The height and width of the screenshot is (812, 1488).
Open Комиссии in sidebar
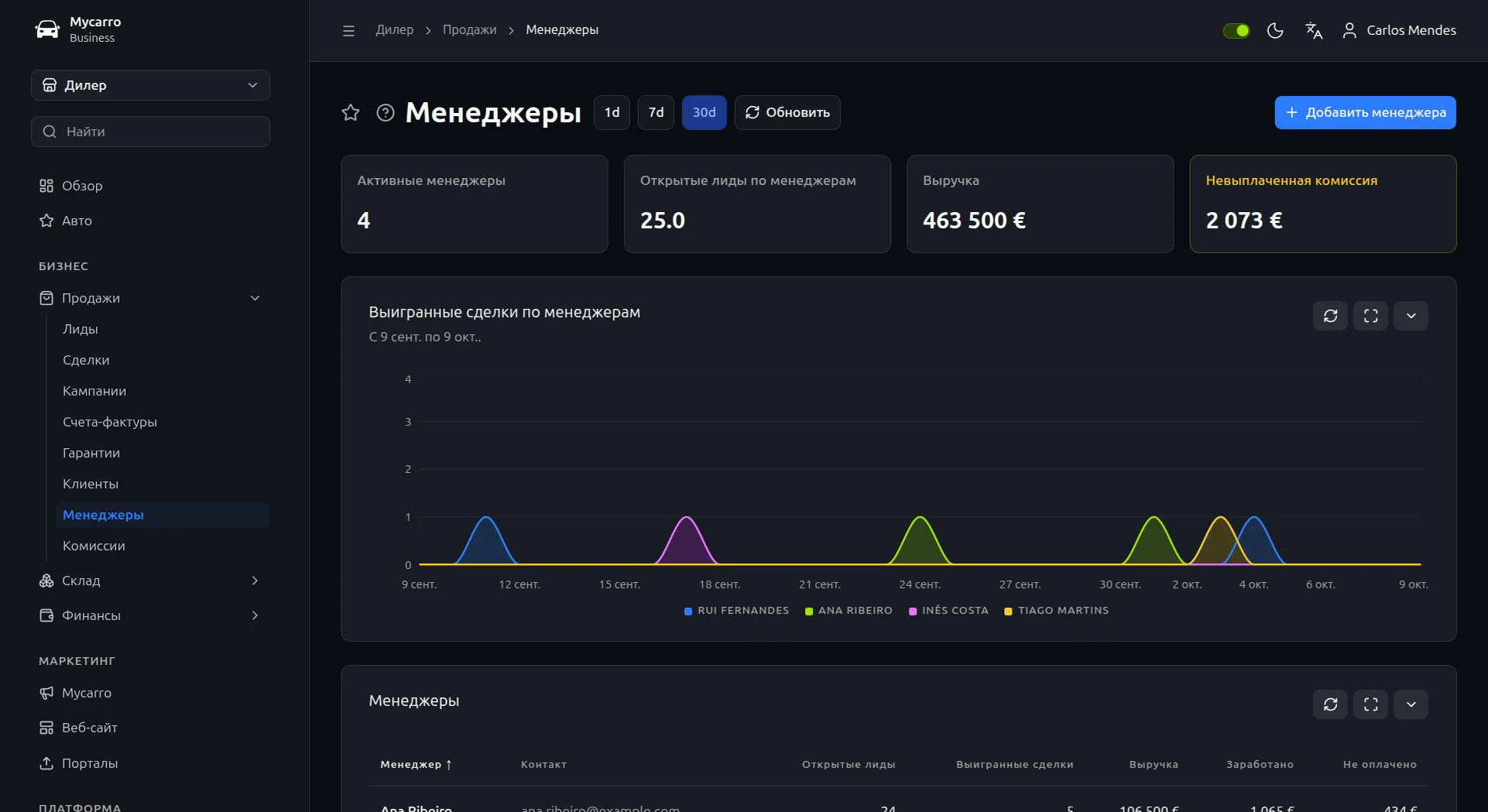point(94,546)
